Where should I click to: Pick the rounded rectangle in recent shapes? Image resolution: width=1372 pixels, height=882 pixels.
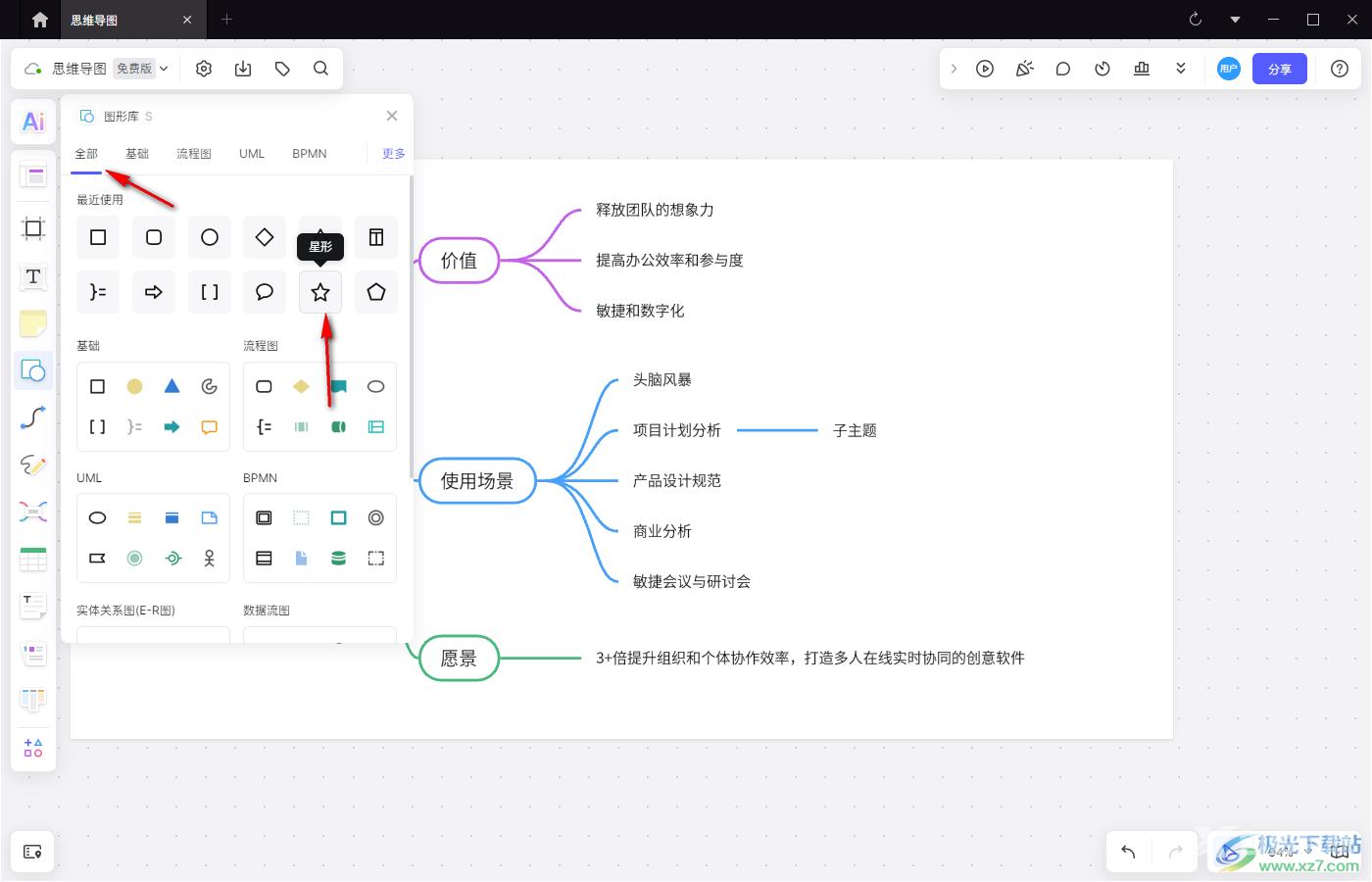(154, 237)
